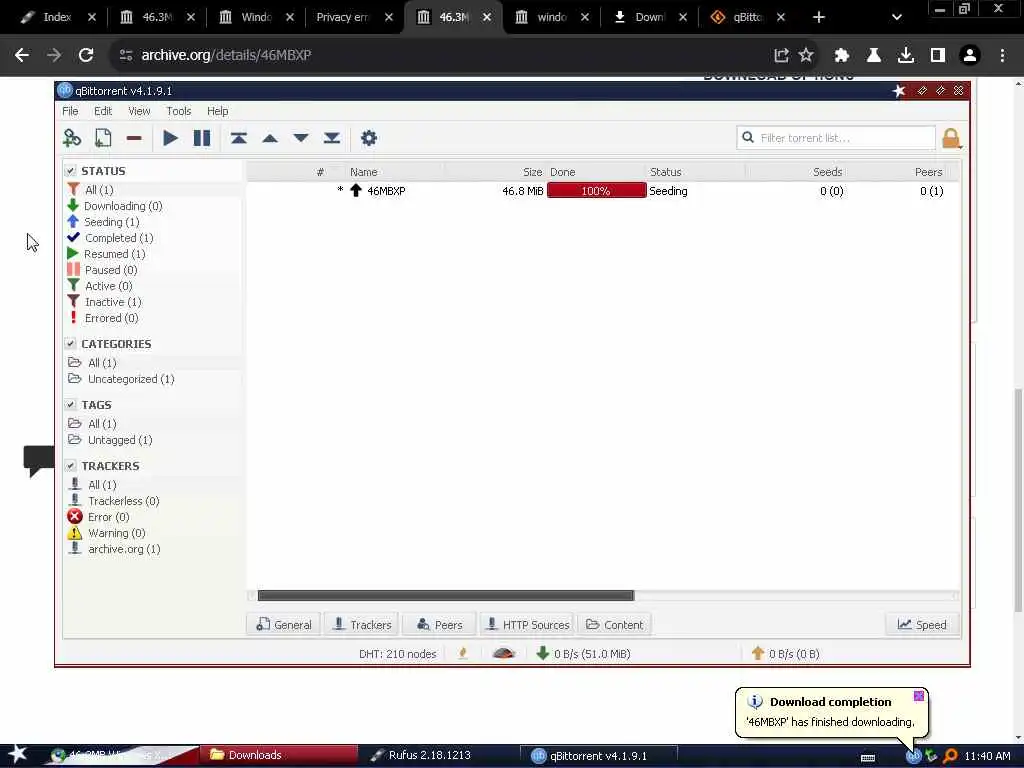
Task: Click the red Delete torrent icon
Action: pos(134,138)
